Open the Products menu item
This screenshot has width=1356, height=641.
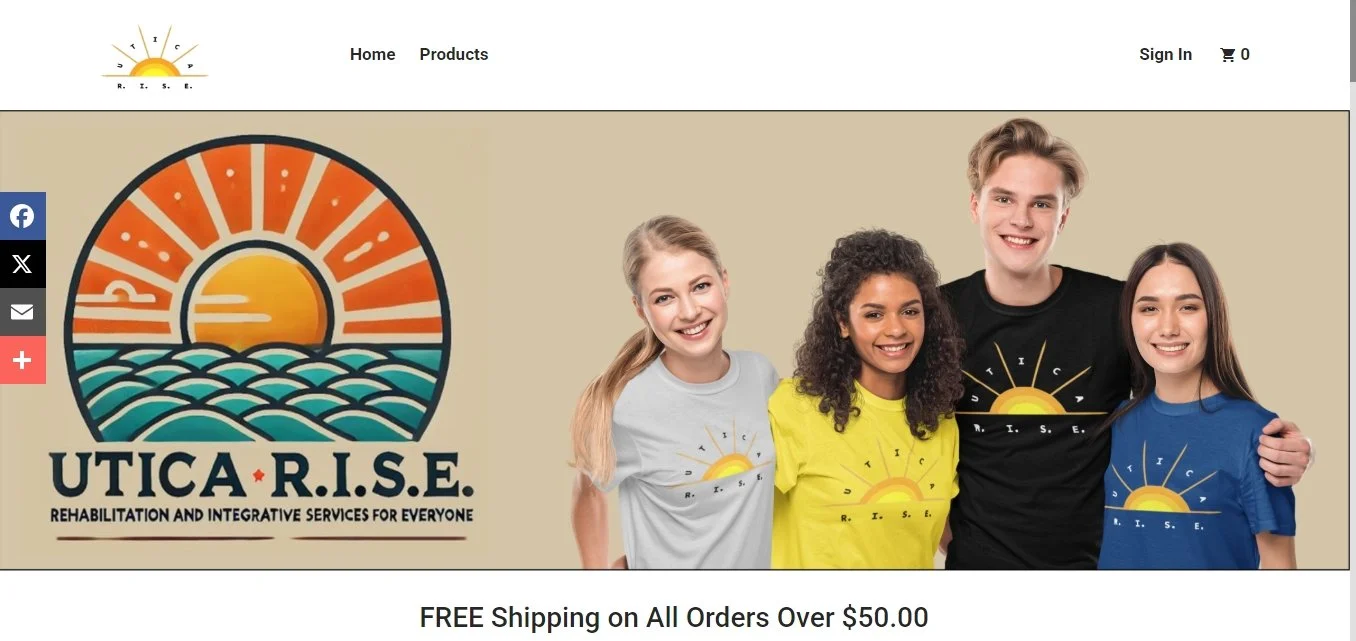coord(454,54)
